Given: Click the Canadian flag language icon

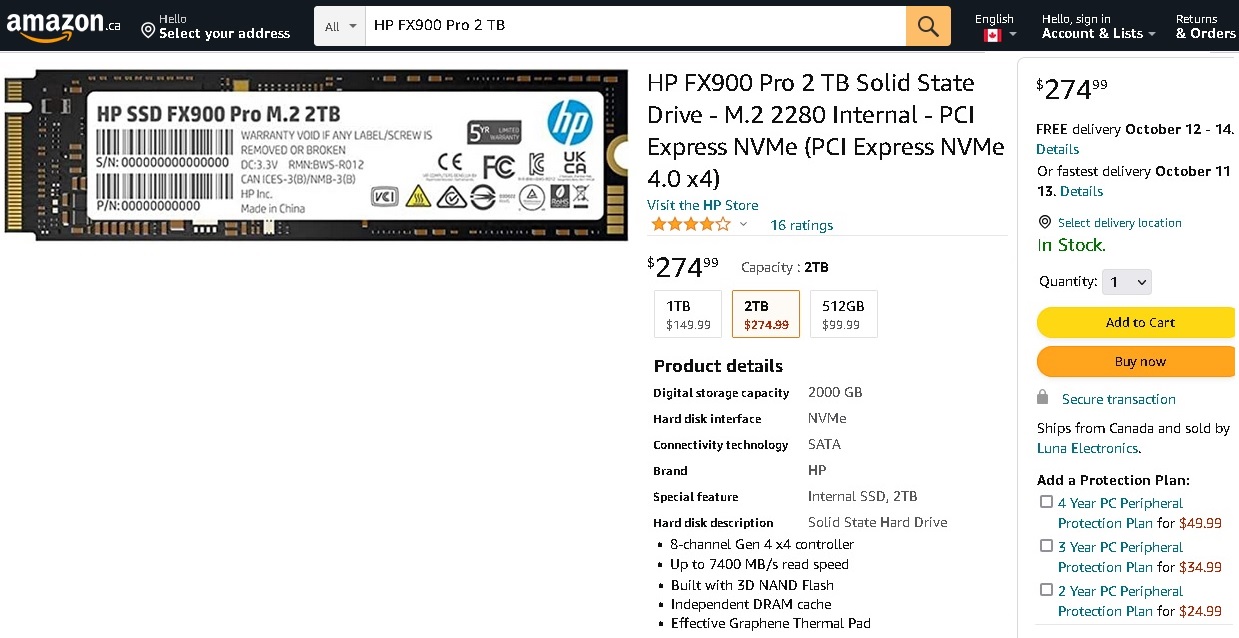Looking at the screenshot, I should tap(992, 35).
